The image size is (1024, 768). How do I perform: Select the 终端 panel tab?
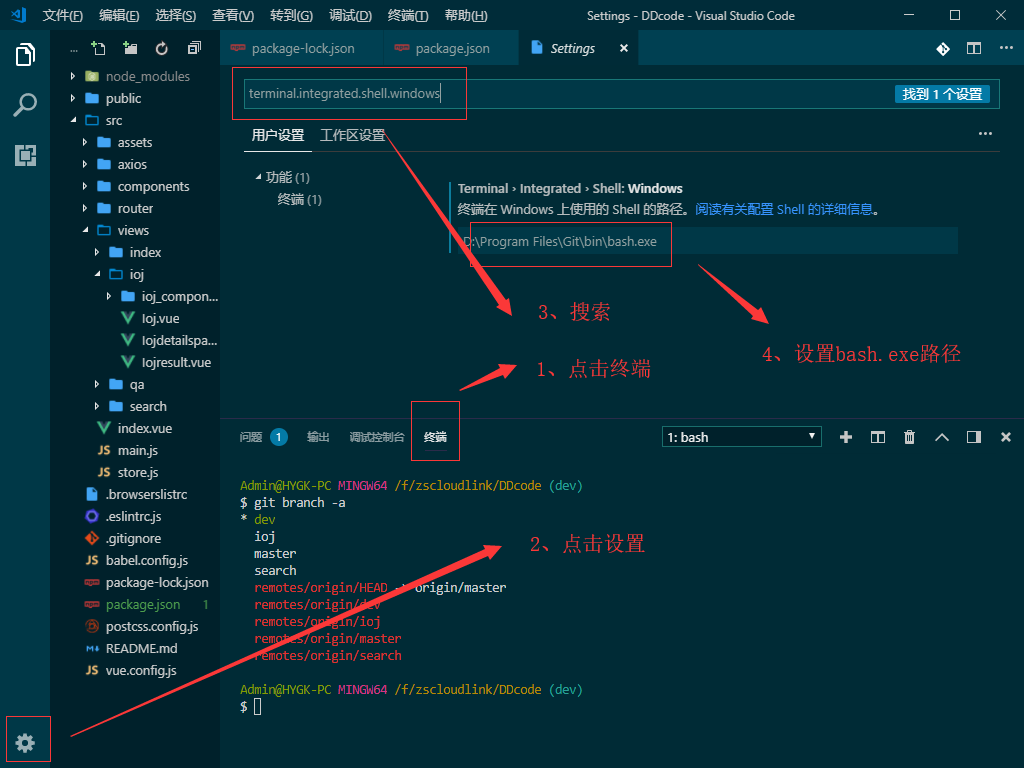(436, 437)
